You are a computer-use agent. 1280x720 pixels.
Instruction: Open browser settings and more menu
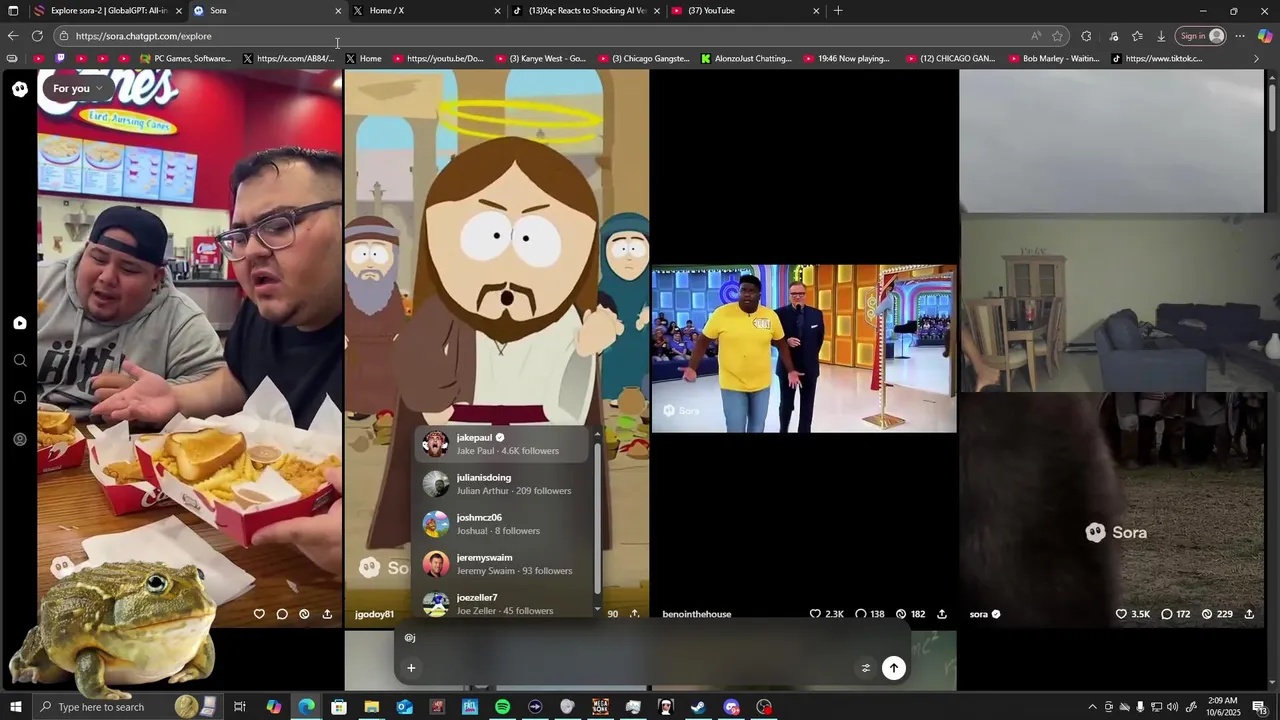point(1240,36)
